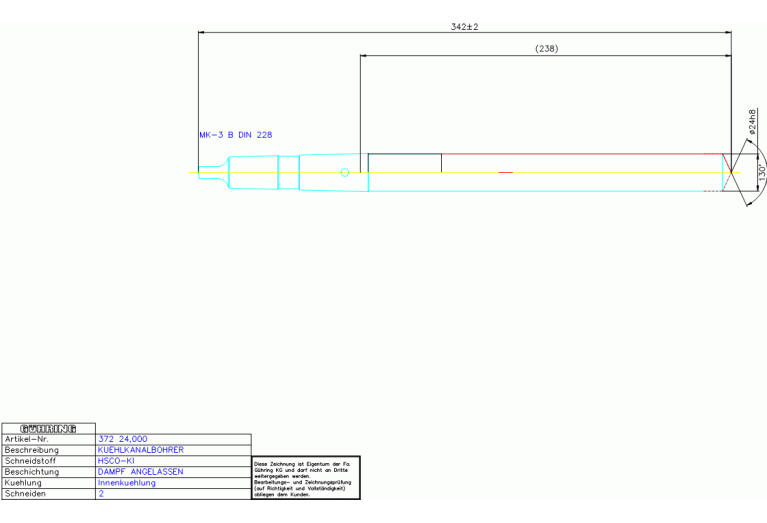Select the HSCO-KI cutting material value
Image resolution: width=767 pixels, height=523 pixels.
117,461
